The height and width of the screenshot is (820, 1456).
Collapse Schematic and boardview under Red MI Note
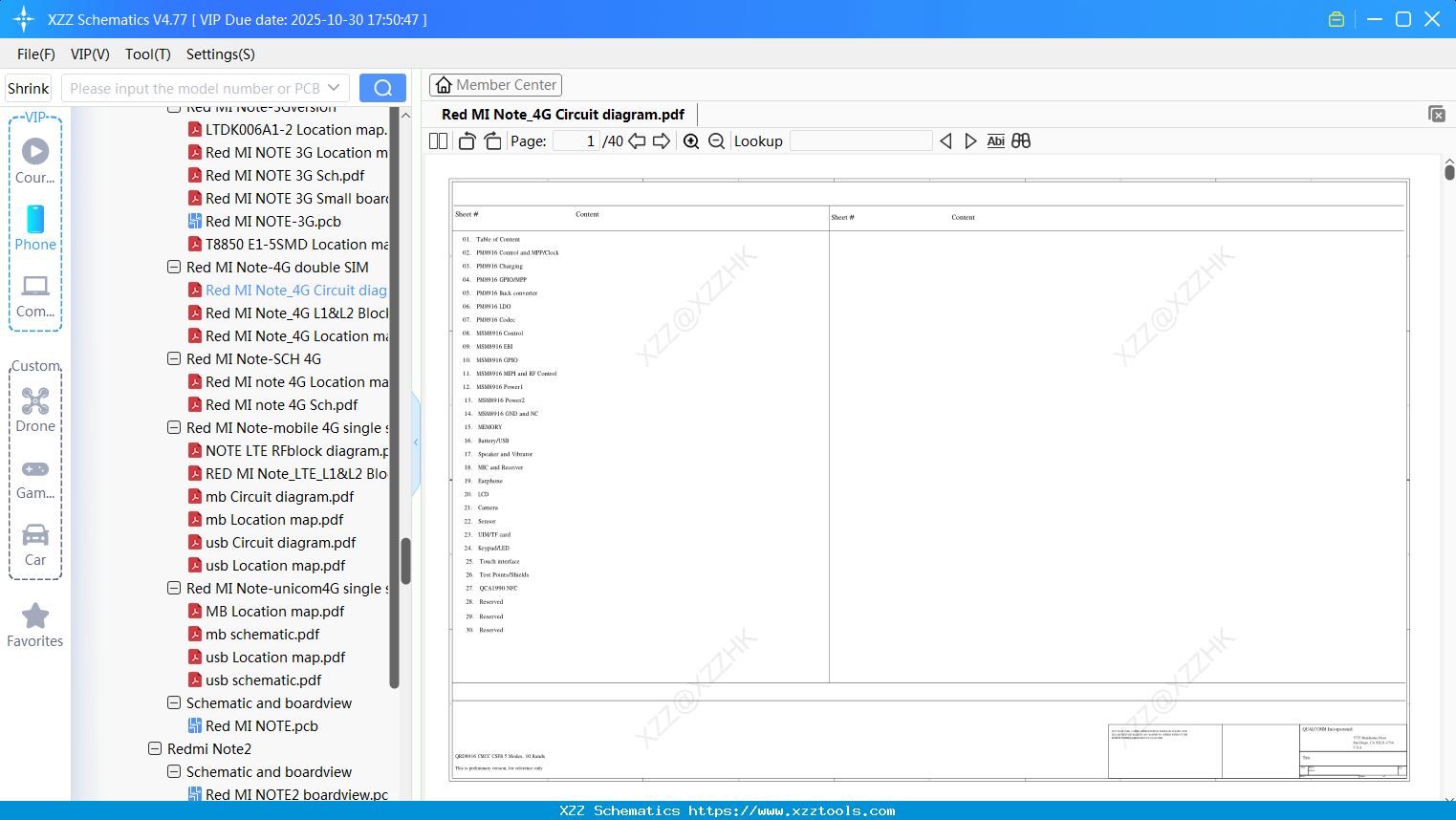(x=174, y=703)
